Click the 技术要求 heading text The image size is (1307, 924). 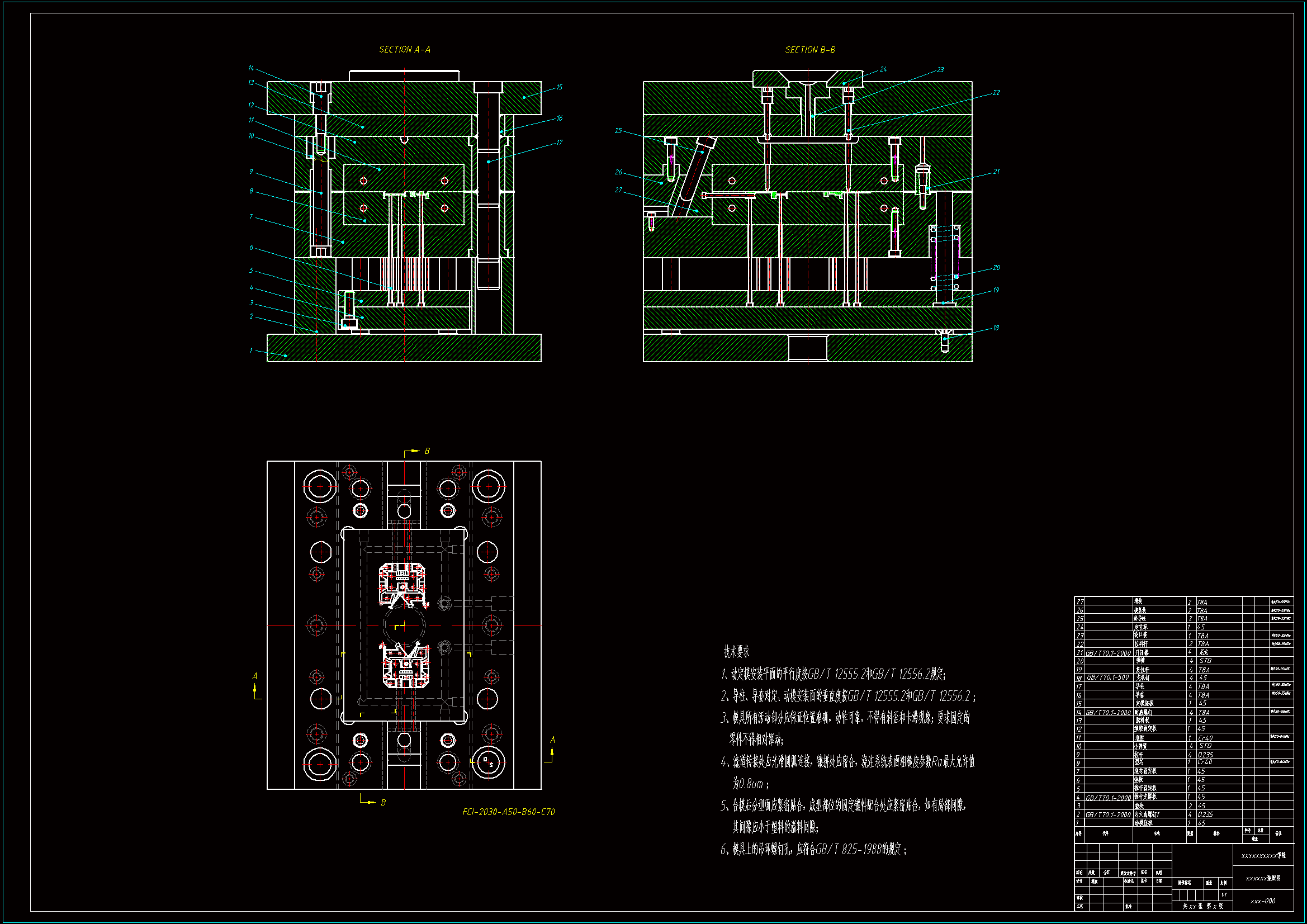coord(736,651)
